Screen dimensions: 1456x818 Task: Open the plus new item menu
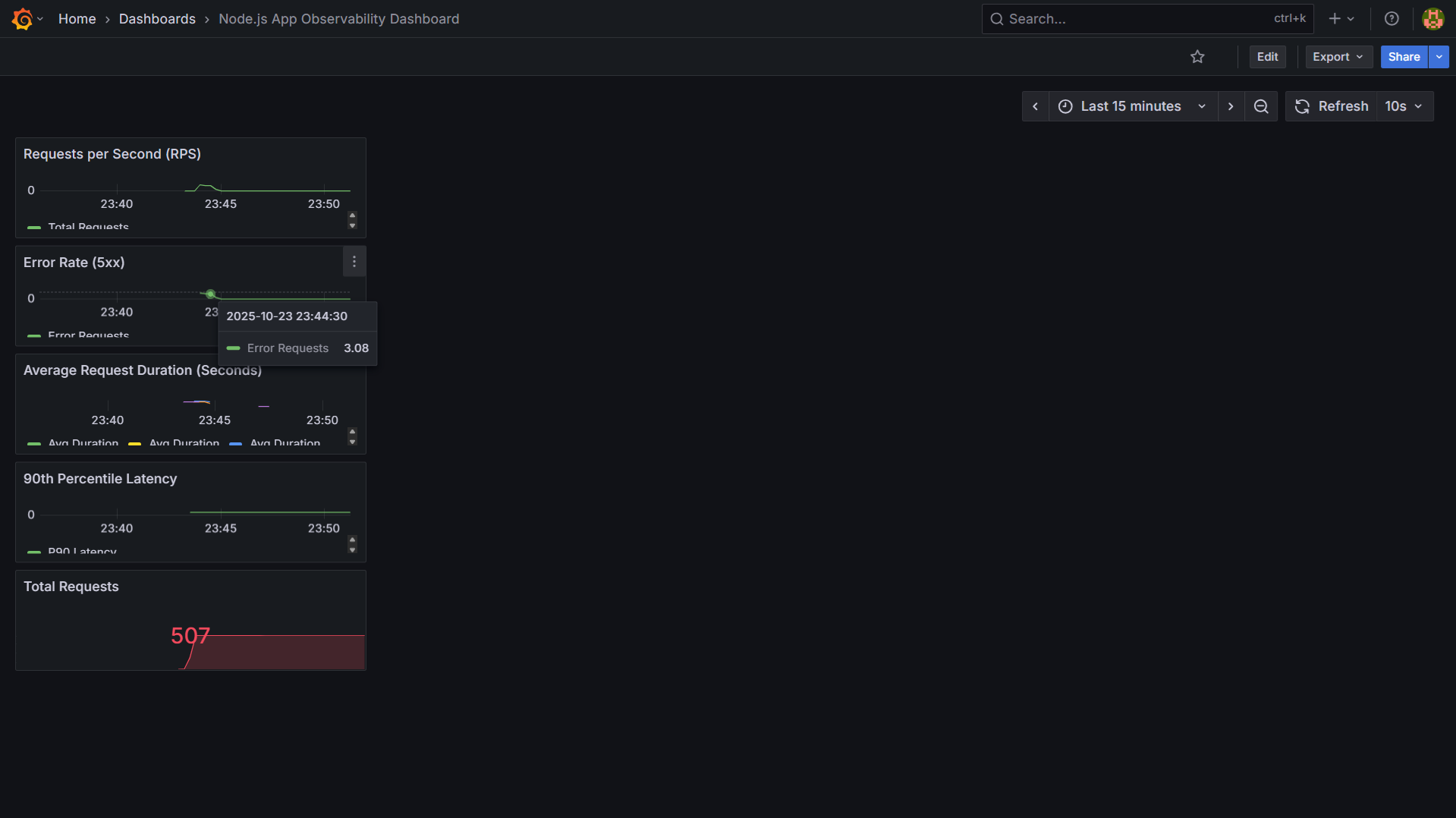click(x=1341, y=19)
